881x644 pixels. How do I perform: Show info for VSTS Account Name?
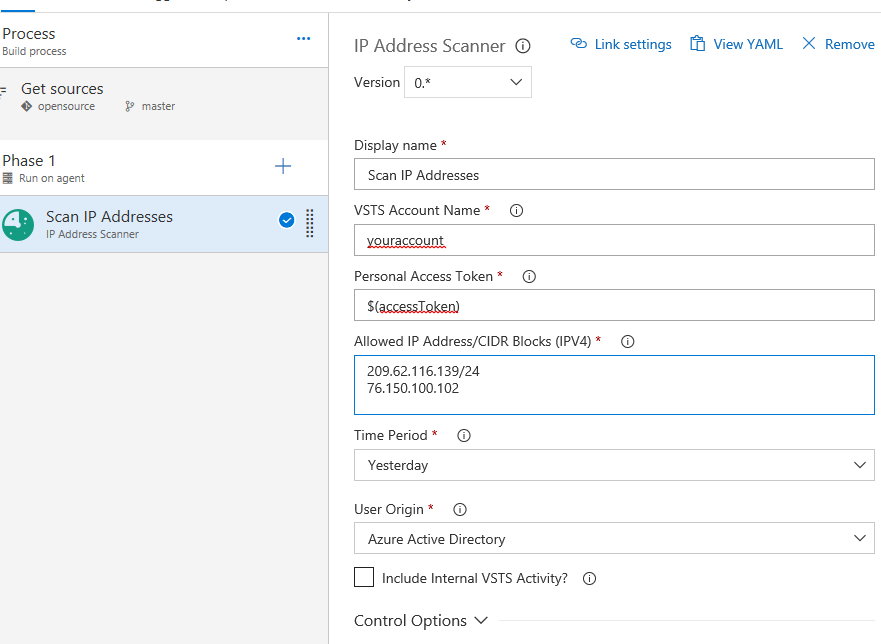516,211
